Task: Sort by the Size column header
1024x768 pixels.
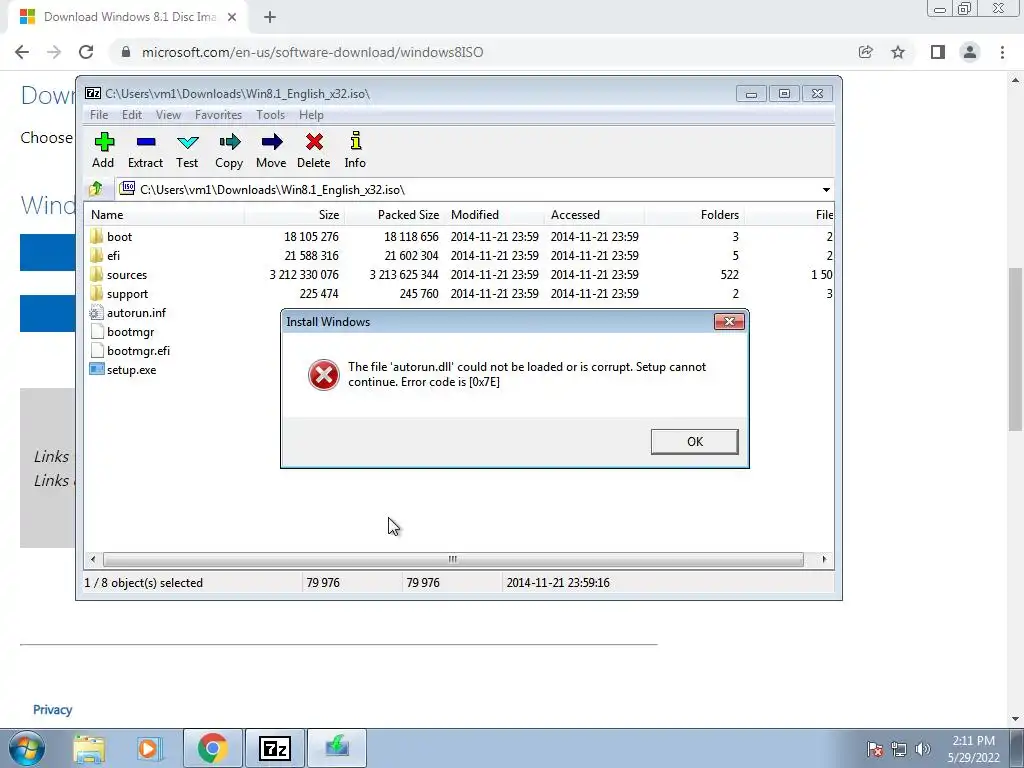Action: click(295, 215)
